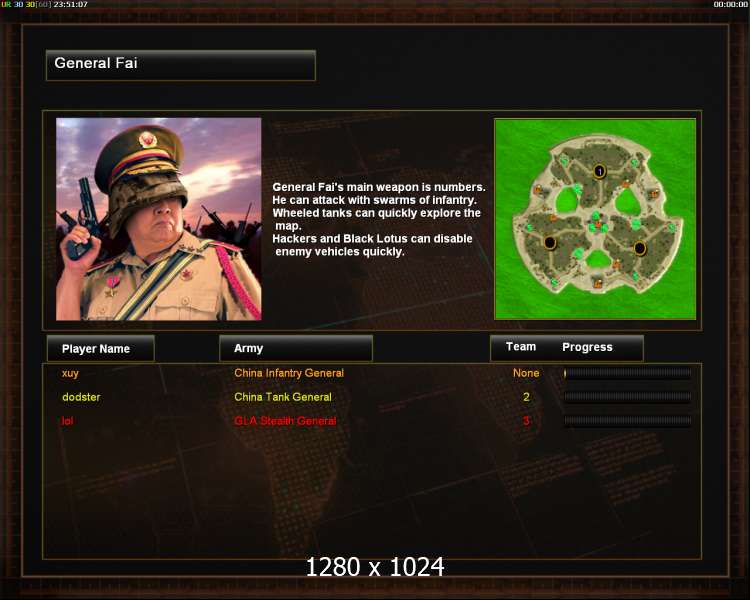
Task: Click lol's loading progress bar
Action: coord(627,421)
